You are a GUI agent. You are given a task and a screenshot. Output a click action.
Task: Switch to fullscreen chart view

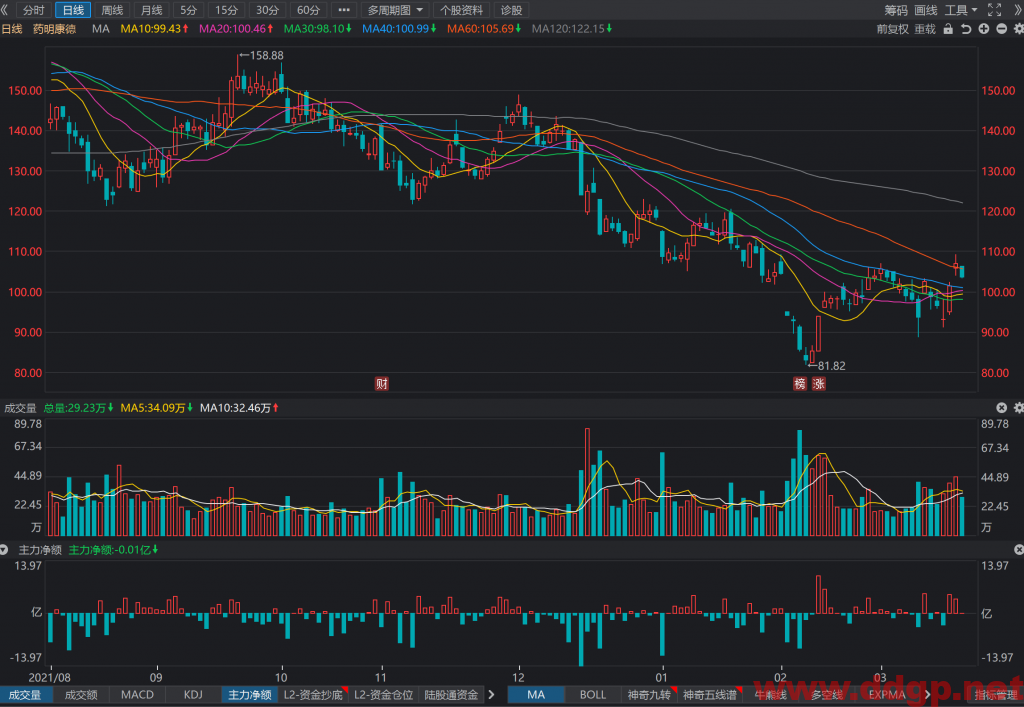pyautogui.click(x=994, y=10)
